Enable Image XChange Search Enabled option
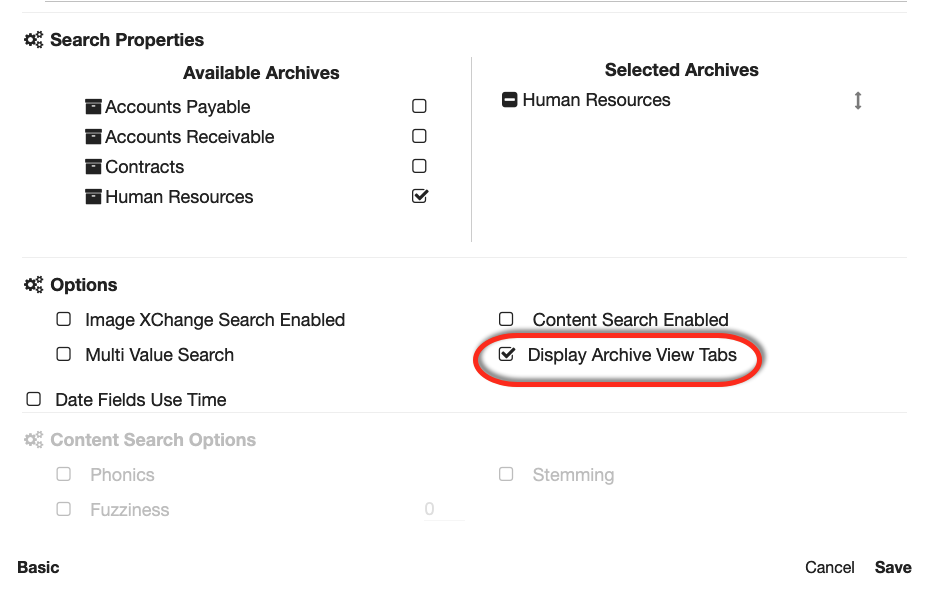 click(x=64, y=320)
